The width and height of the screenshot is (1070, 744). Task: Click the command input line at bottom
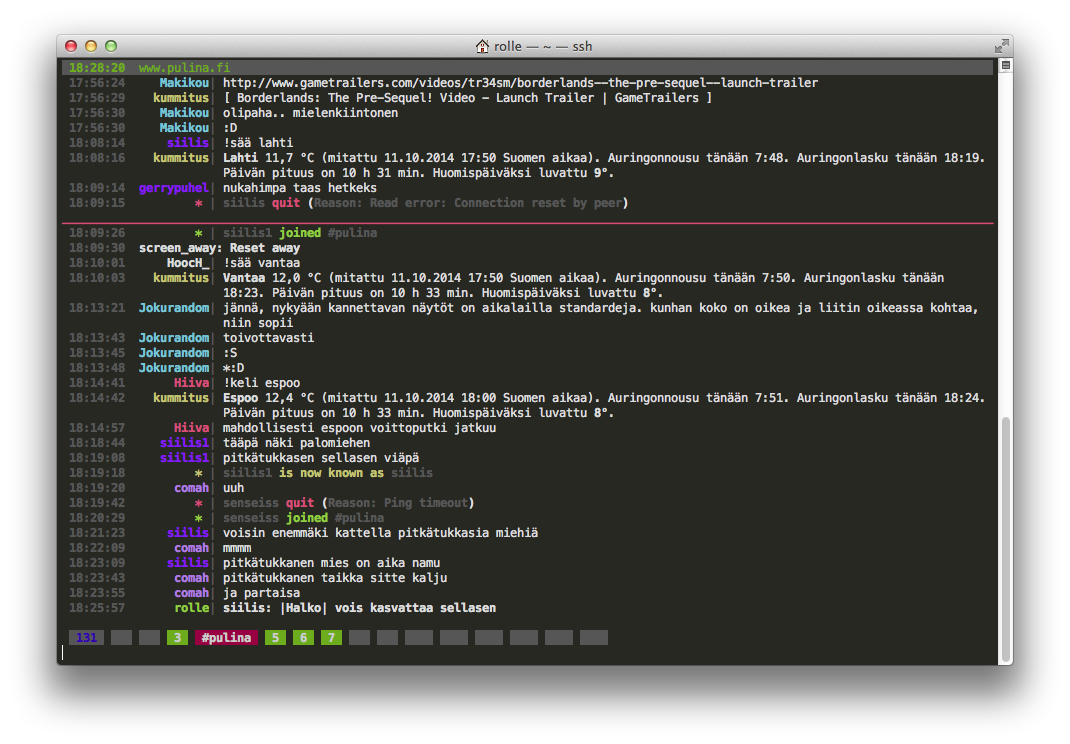pyautogui.click(x=529, y=653)
